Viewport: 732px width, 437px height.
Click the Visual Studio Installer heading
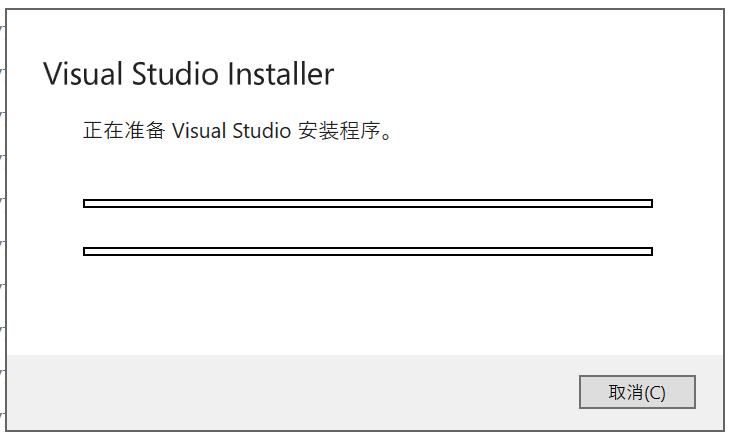click(189, 74)
